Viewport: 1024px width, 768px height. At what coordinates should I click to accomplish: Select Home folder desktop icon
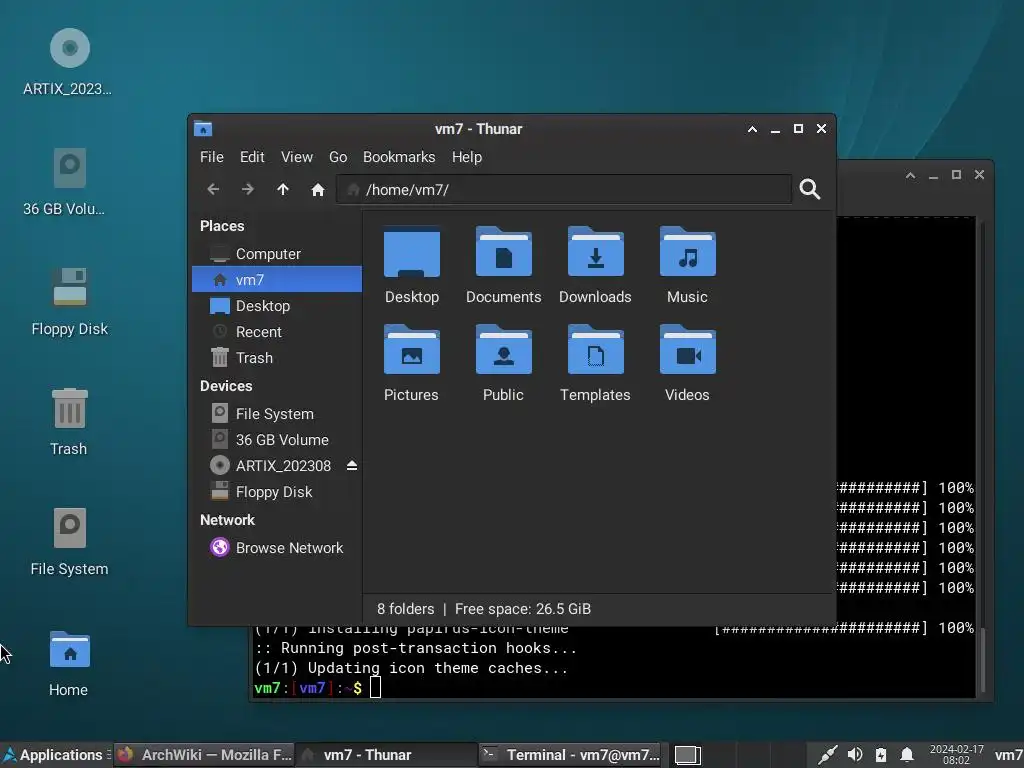(69, 663)
